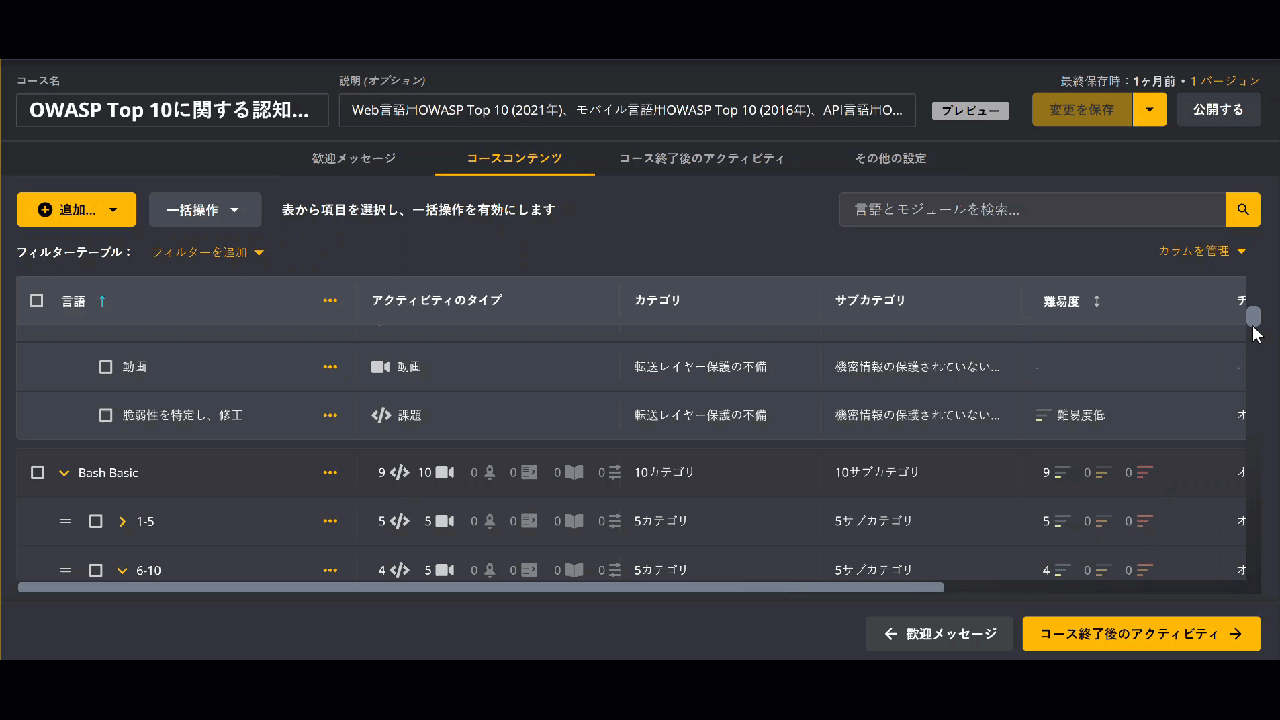Screen dimensions: 1280x720
Task: Open the 1バージョン link
Action: click(1225, 81)
